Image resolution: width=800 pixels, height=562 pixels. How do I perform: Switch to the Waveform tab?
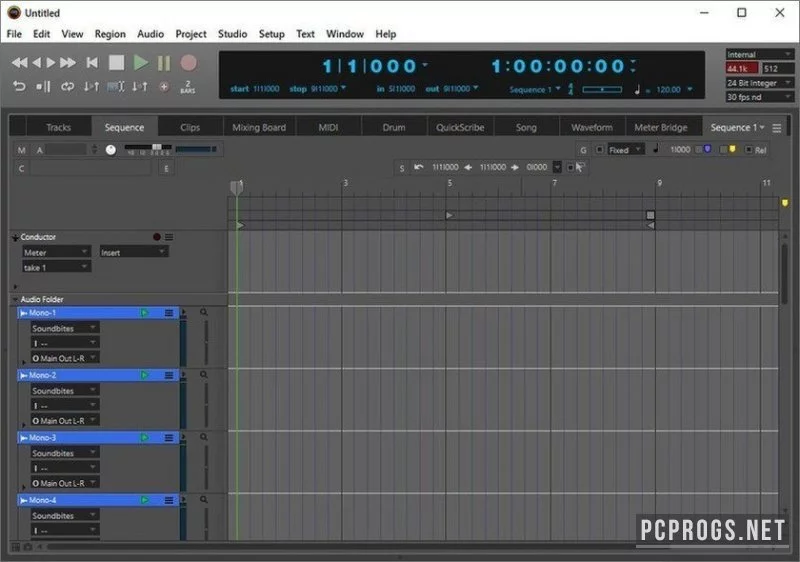pyautogui.click(x=592, y=127)
